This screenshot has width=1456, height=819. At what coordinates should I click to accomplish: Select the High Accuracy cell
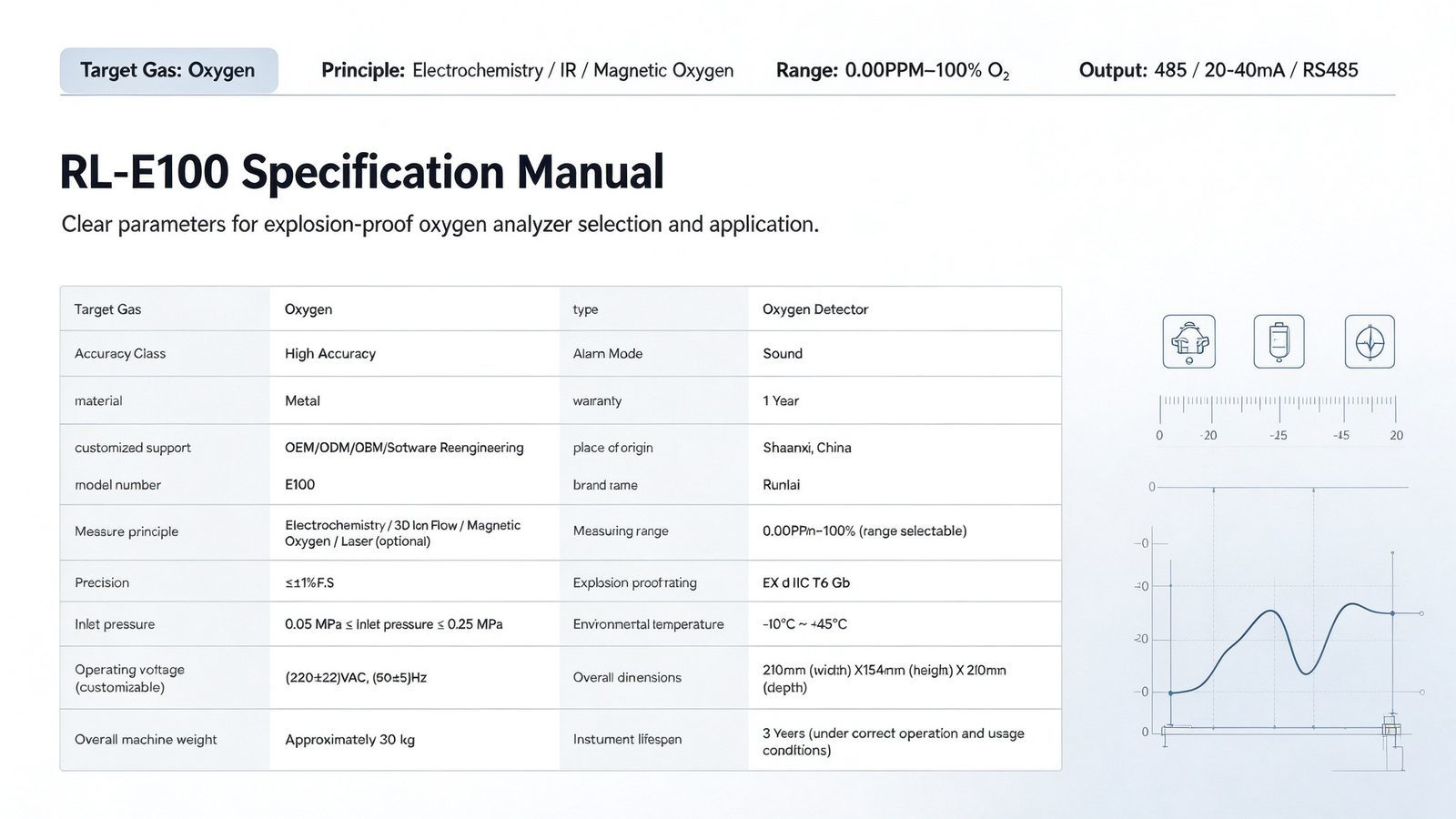(x=330, y=353)
